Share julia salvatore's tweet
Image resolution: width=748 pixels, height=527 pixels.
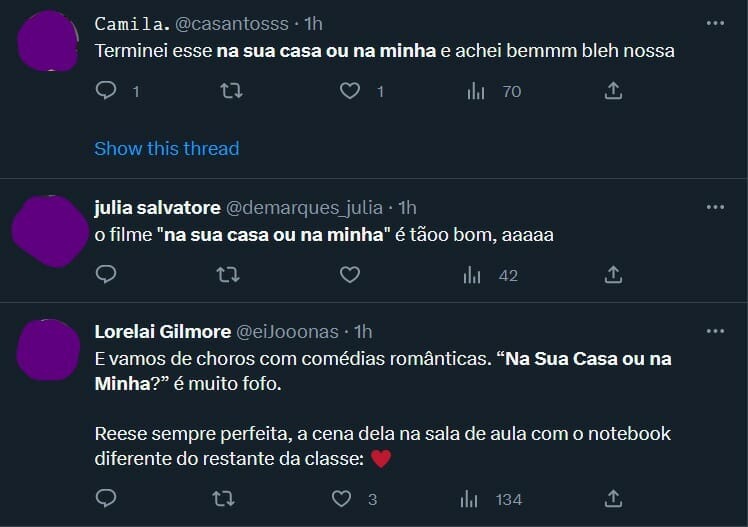tap(614, 274)
